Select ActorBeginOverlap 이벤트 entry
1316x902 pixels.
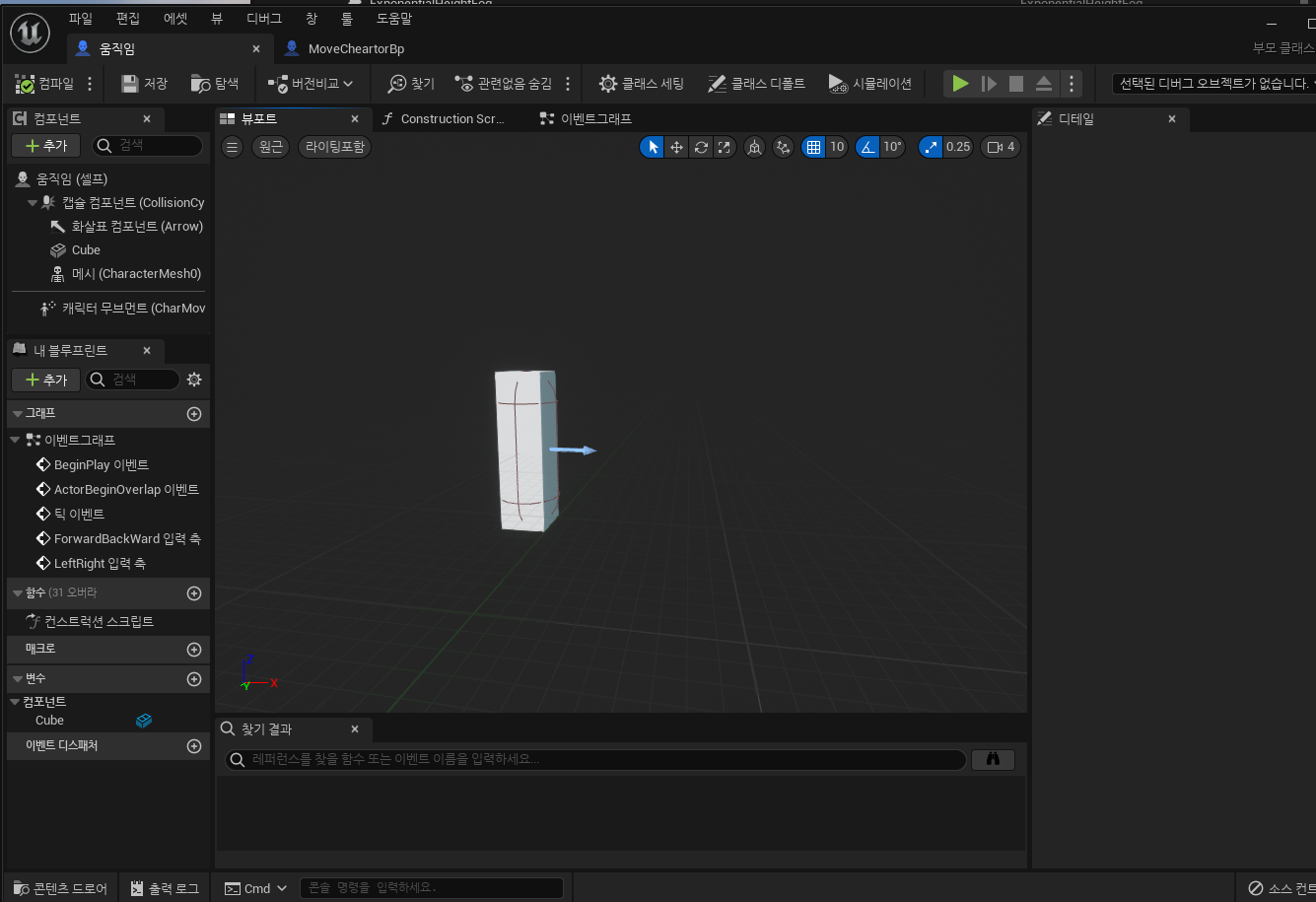point(117,489)
